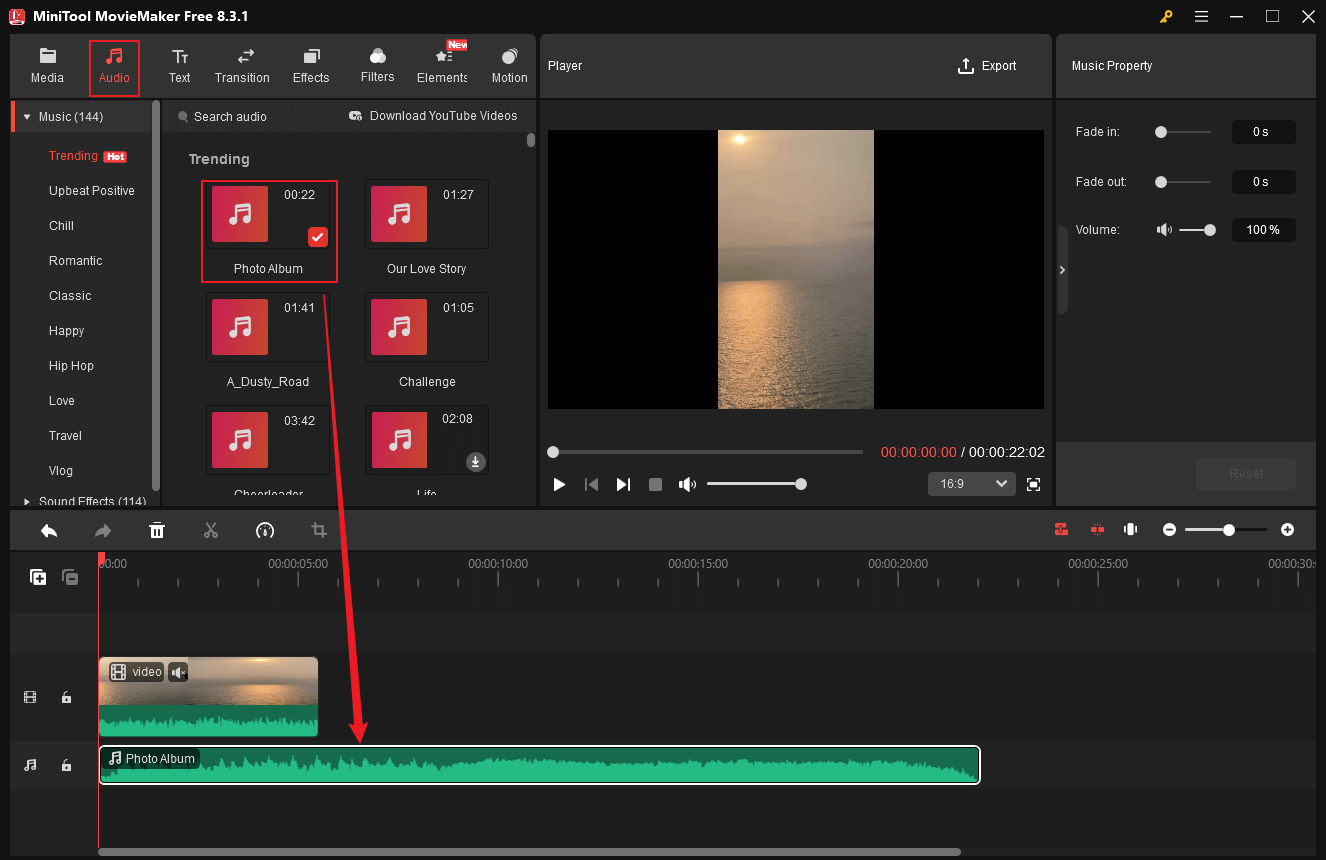The width and height of the screenshot is (1326, 860).
Task: Click the Redo arrow icon
Action: tap(103, 530)
